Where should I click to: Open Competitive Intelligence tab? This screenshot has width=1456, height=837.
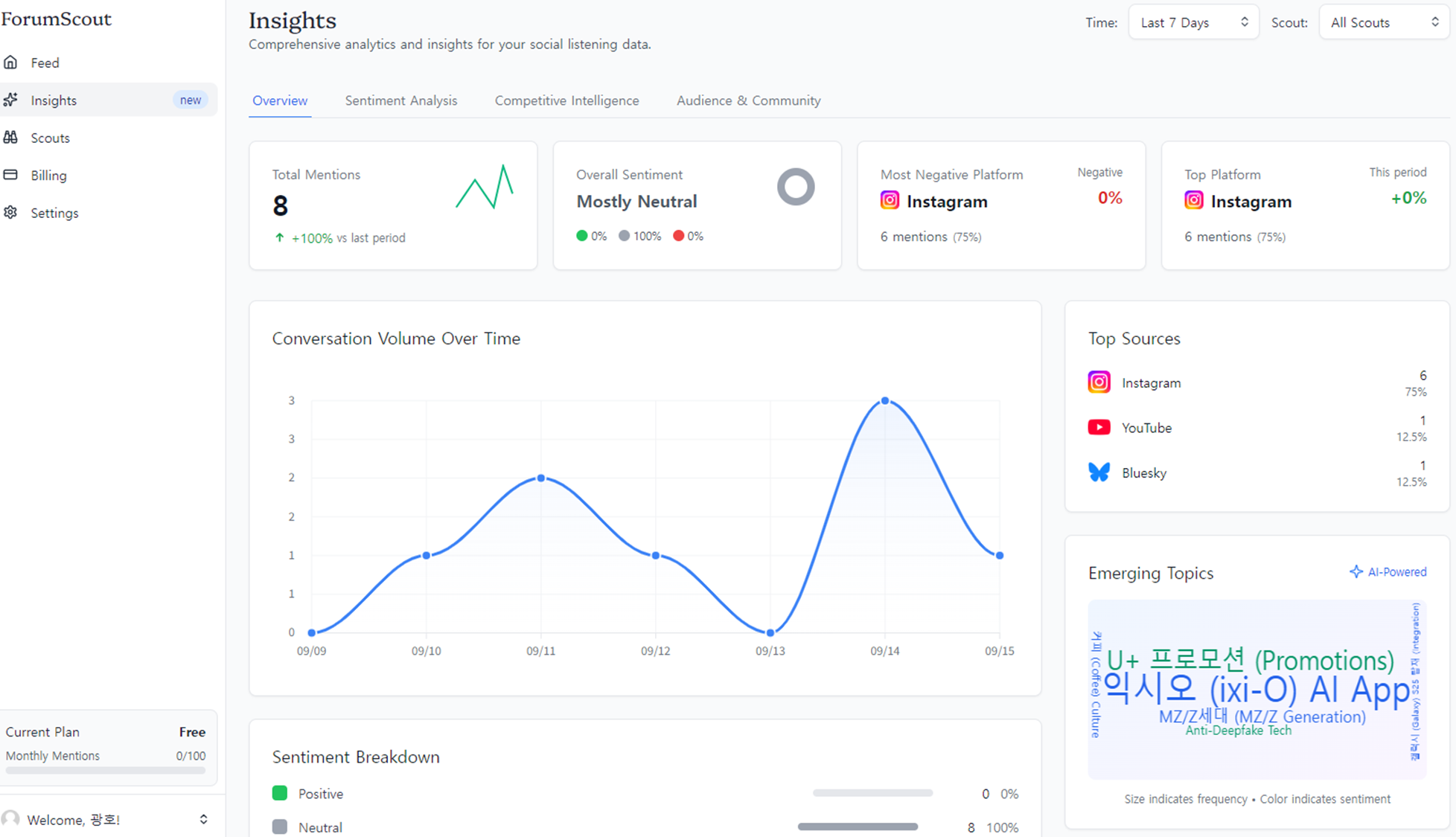pyautogui.click(x=566, y=100)
